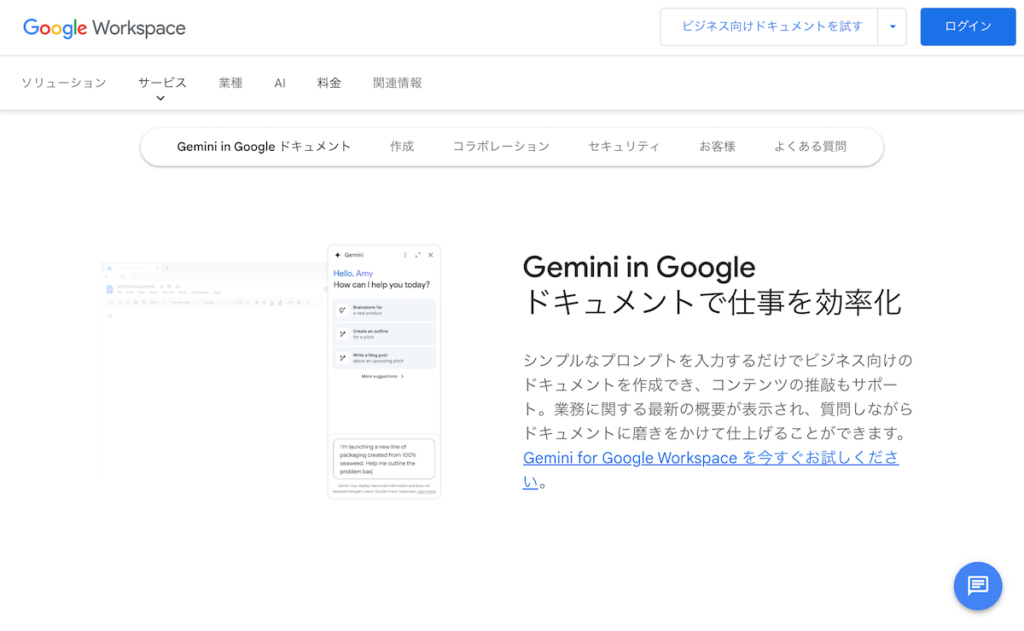
Task: Click the heading Gemini in Google ドキュメントで仕事を効率化
Action: [x=712, y=285]
